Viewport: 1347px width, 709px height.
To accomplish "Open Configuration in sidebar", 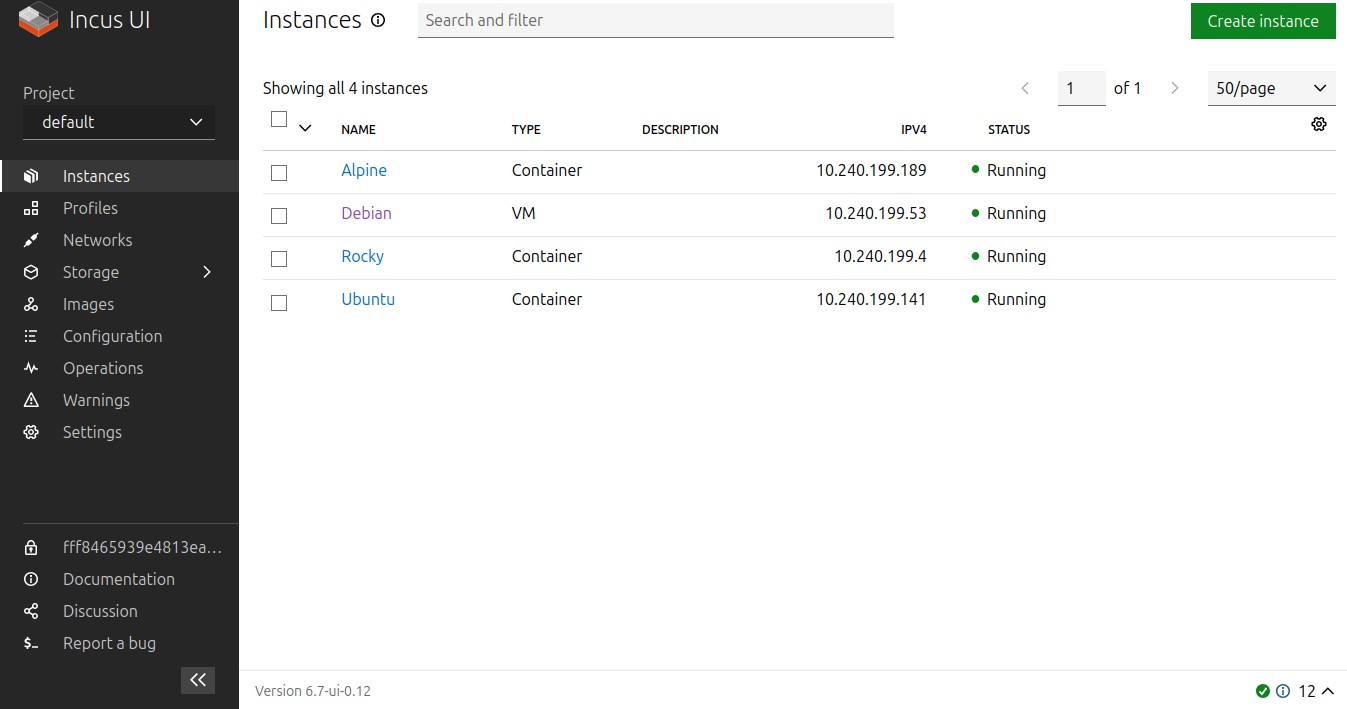I will [119, 336].
